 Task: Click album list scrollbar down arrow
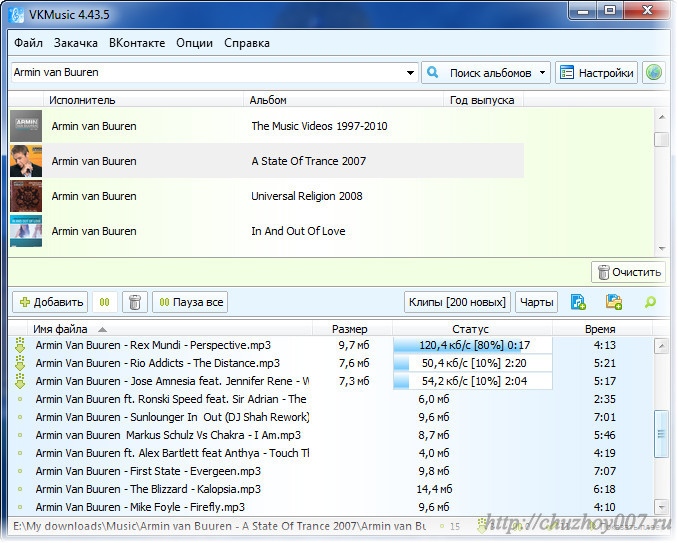click(662, 249)
